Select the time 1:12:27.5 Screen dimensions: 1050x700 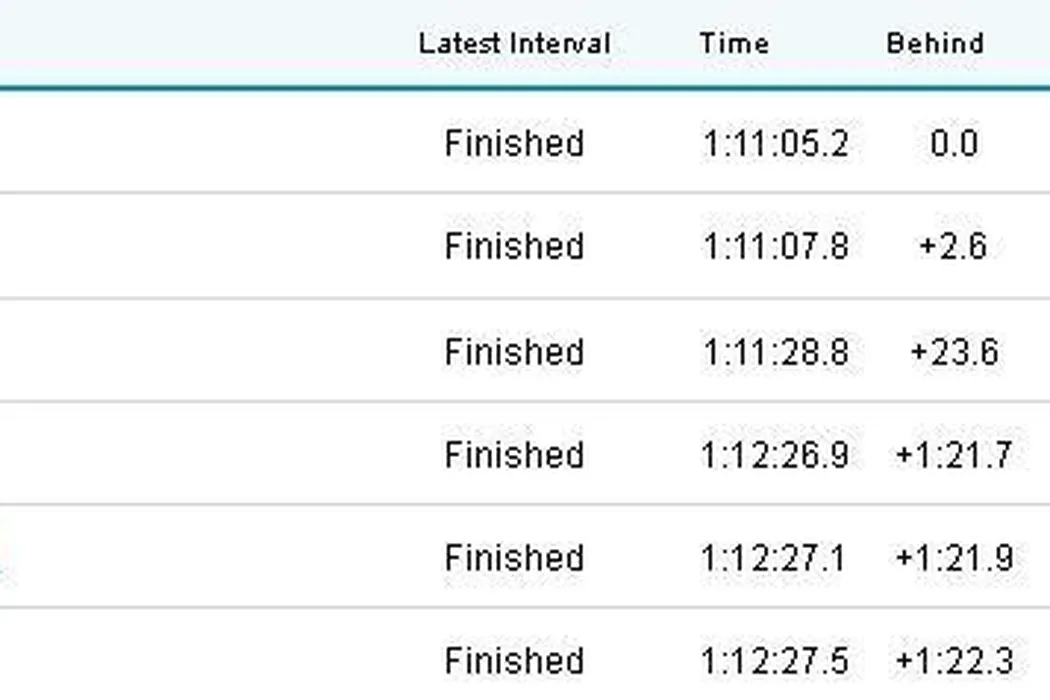pos(775,661)
